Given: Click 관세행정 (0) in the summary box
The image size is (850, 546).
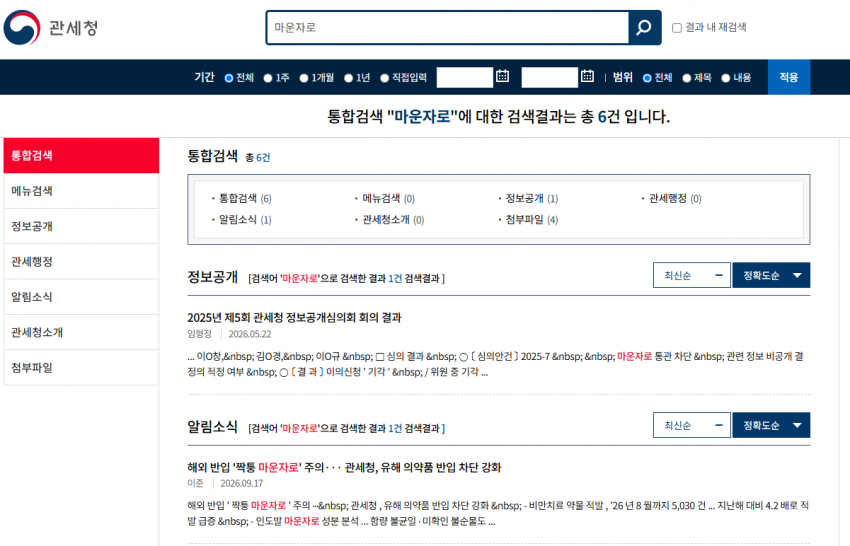Looking at the screenshot, I should [675, 198].
